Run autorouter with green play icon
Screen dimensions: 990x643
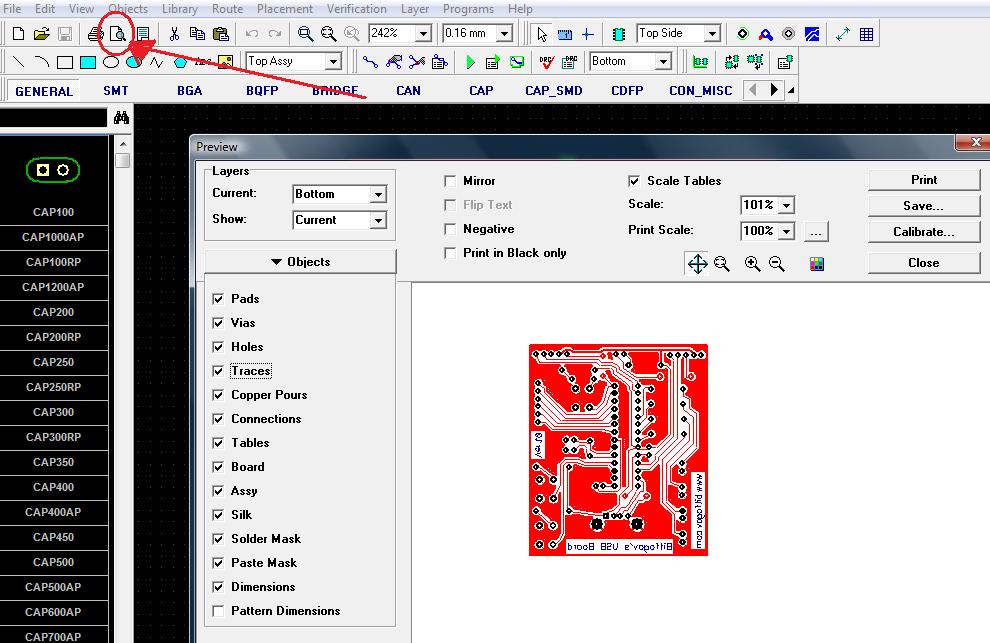(470, 62)
